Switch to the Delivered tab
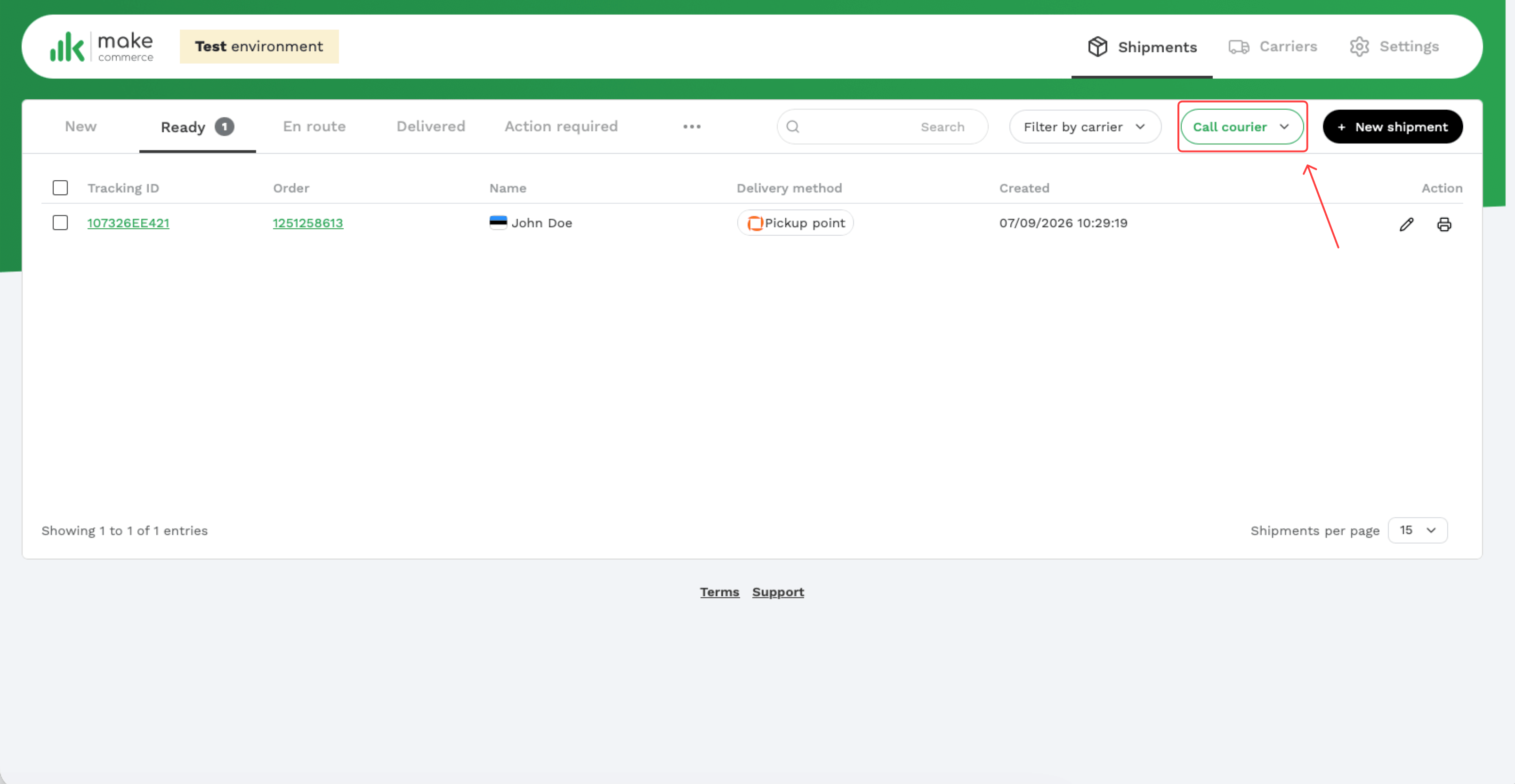The width and height of the screenshot is (1515, 784). pyautogui.click(x=430, y=127)
